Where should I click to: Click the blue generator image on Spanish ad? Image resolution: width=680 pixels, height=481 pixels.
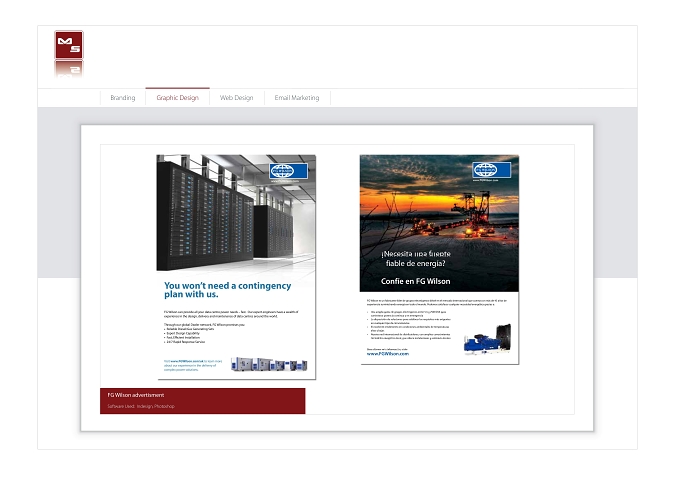tap(487, 339)
